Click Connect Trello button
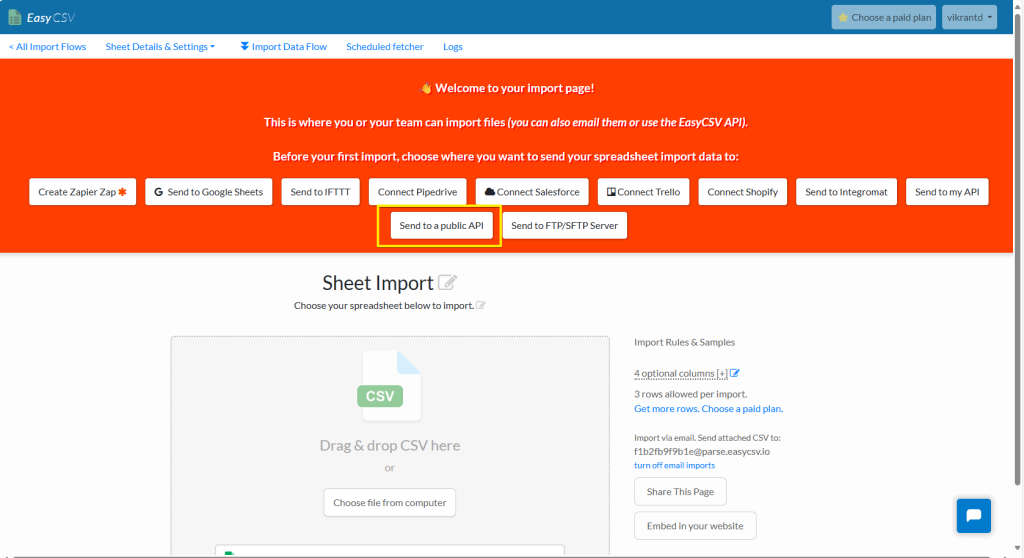This screenshot has width=1024, height=558. coord(643,192)
